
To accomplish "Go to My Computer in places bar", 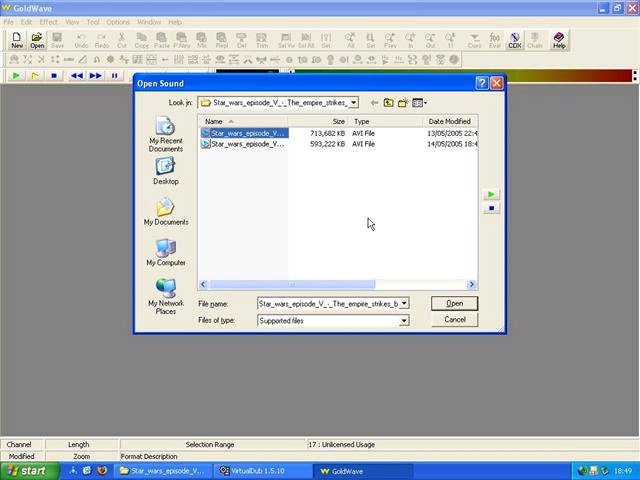I will tap(166, 252).
